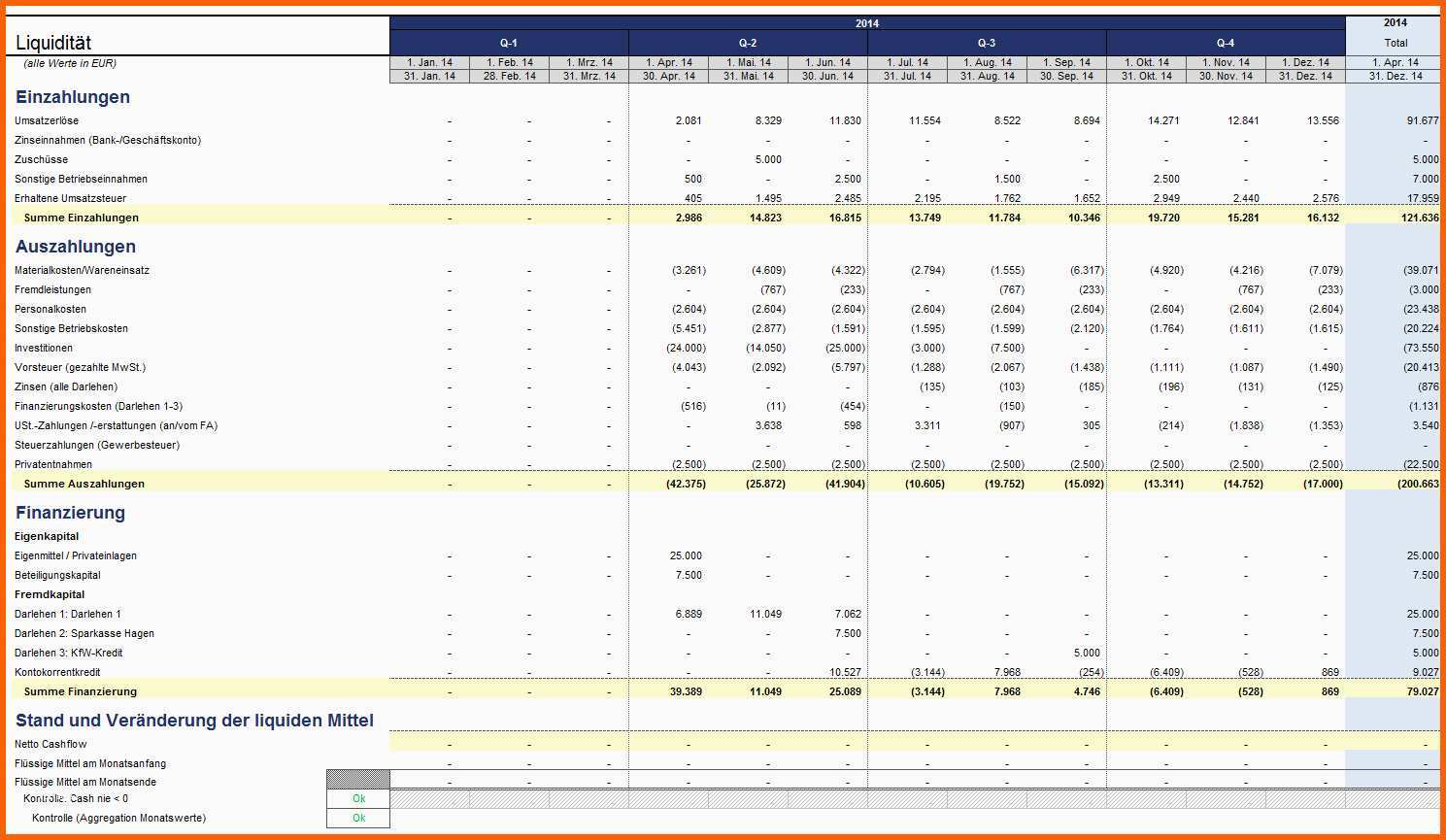Select the Umsatzerlöse row label
Screen dimensions: 1446x840
(47, 120)
